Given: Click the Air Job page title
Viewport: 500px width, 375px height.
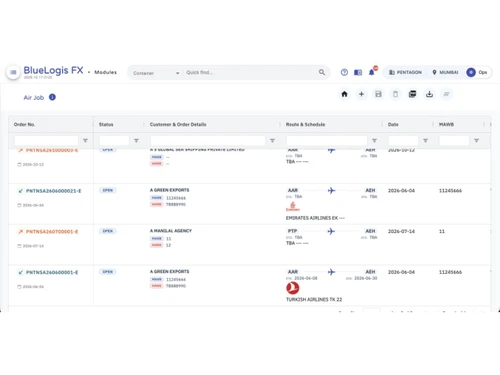Looking at the screenshot, I should pyautogui.click(x=34, y=98).
